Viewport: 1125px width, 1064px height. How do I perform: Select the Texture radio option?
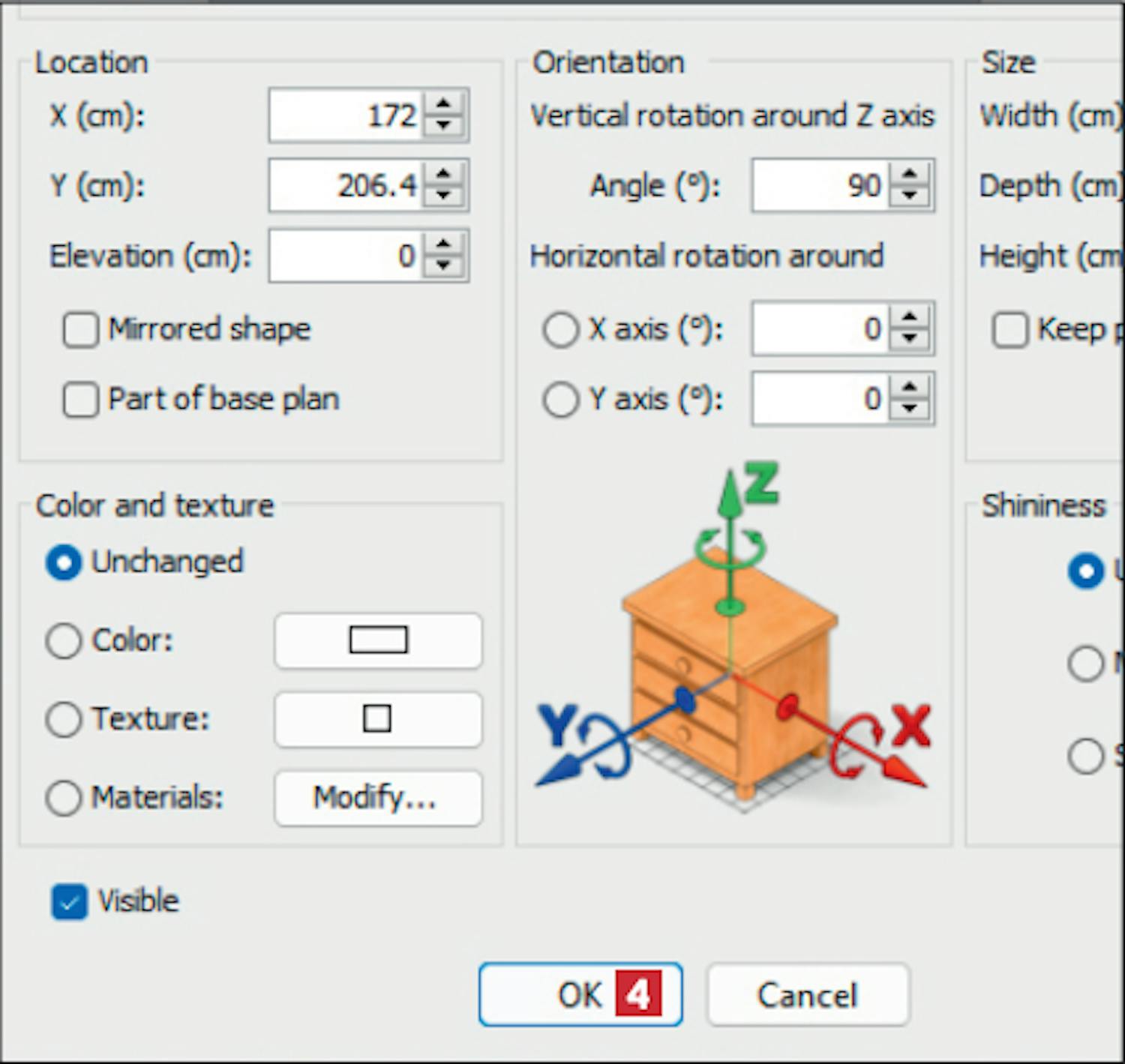[64, 719]
